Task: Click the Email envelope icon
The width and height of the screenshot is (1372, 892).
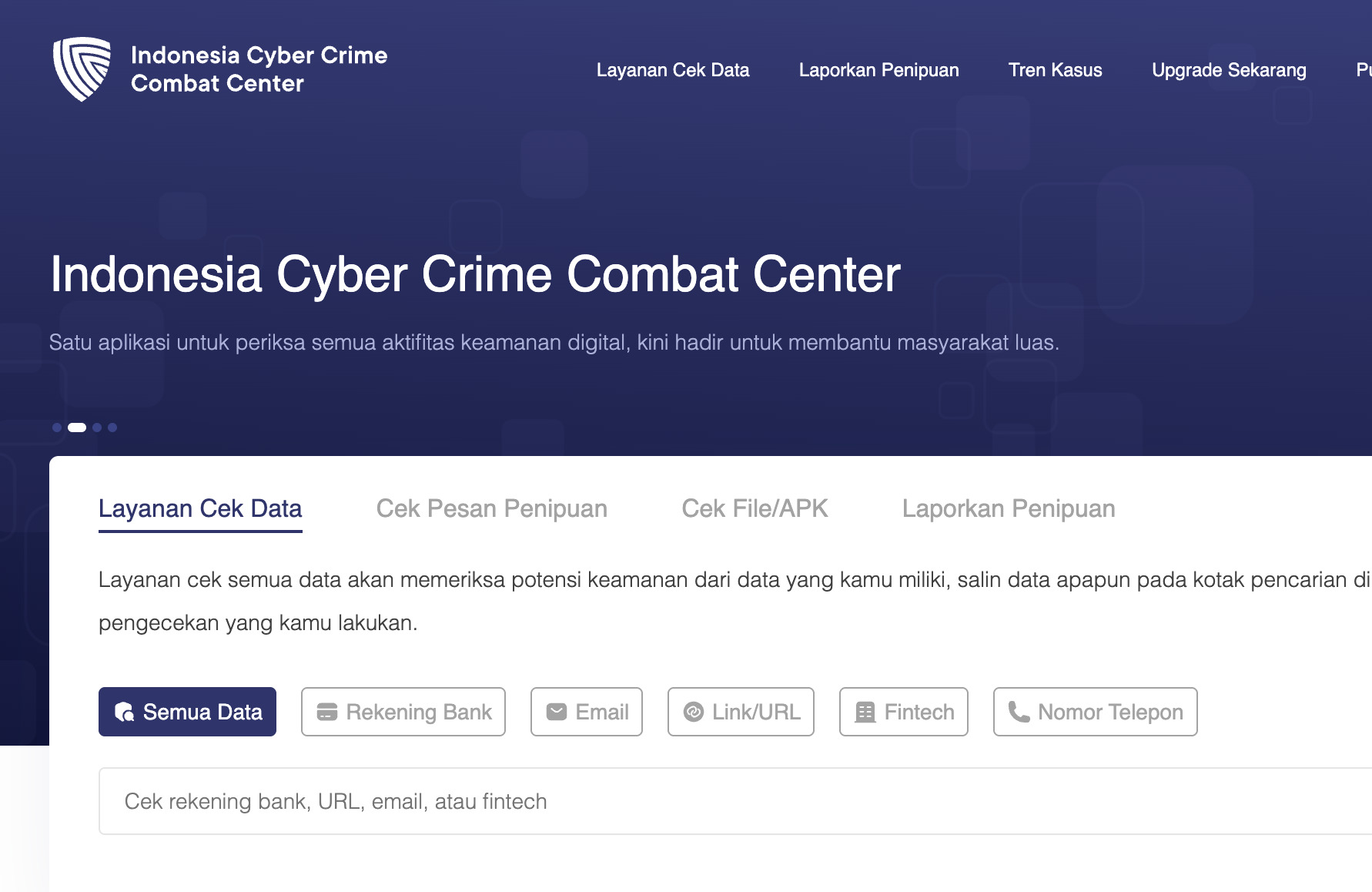Action: coord(557,712)
